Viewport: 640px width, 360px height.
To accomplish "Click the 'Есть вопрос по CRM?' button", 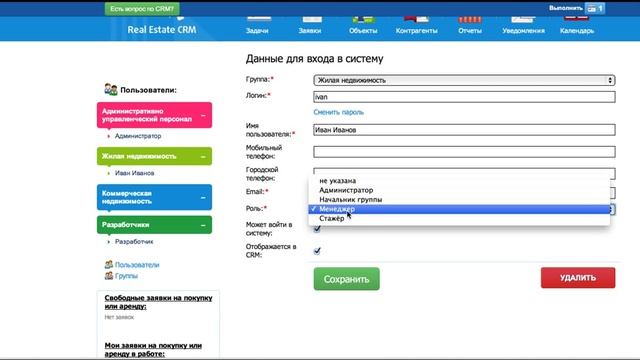I will (x=142, y=9).
